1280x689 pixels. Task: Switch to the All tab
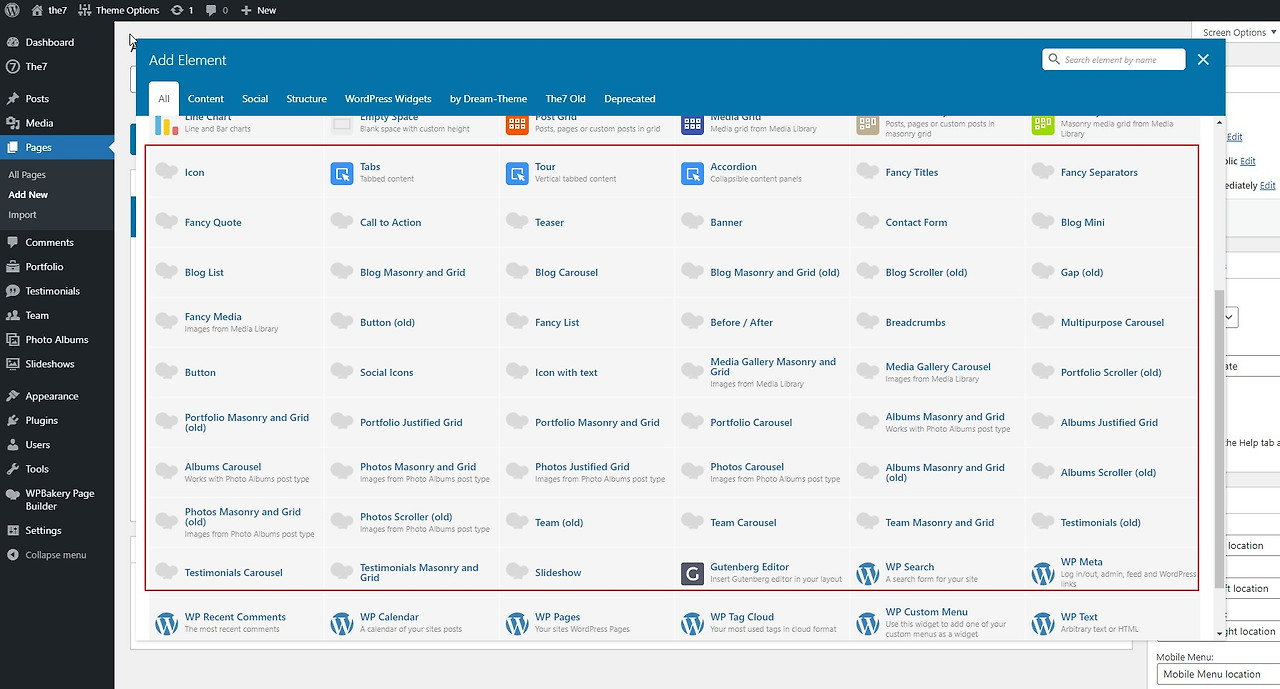(164, 99)
